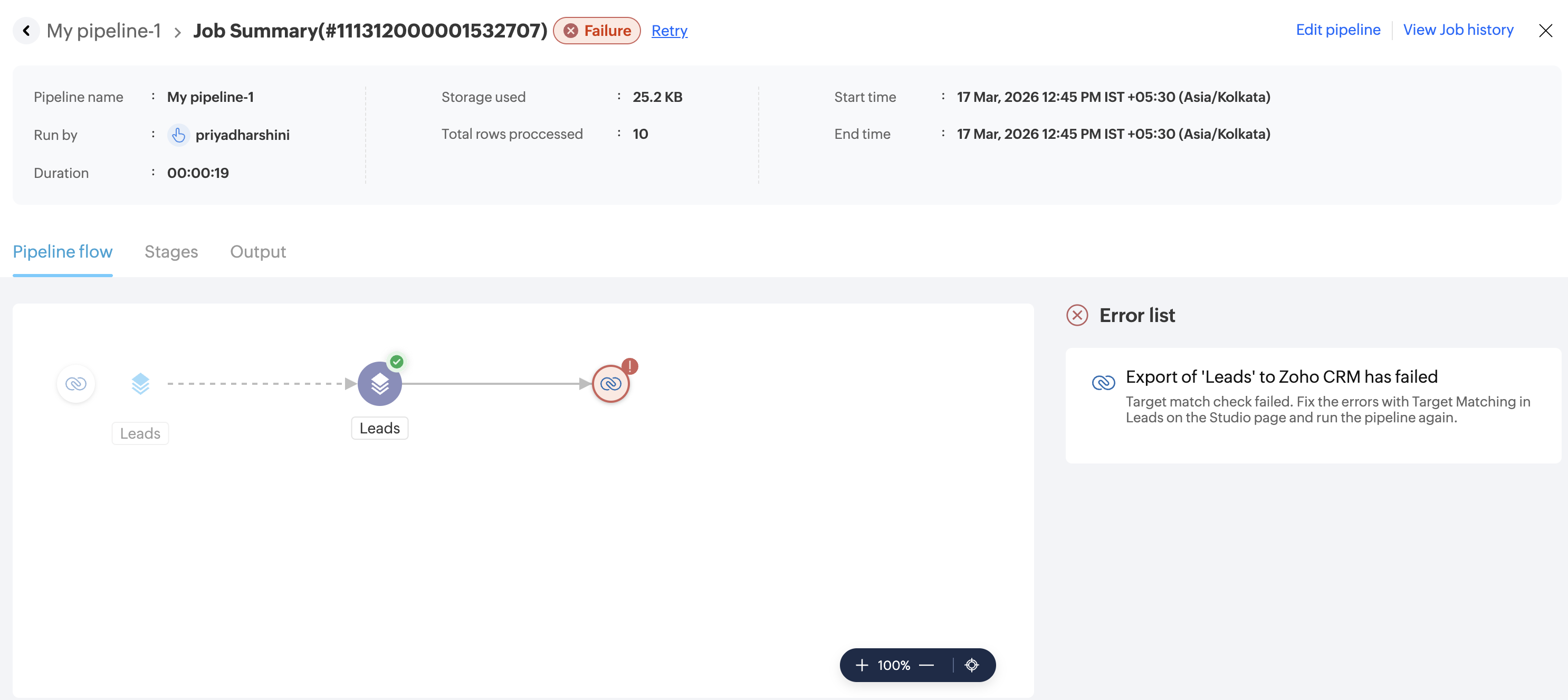The width and height of the screenshot is (1568, 700).
Task: Open the Output tab
Action: tap(257, 252)
